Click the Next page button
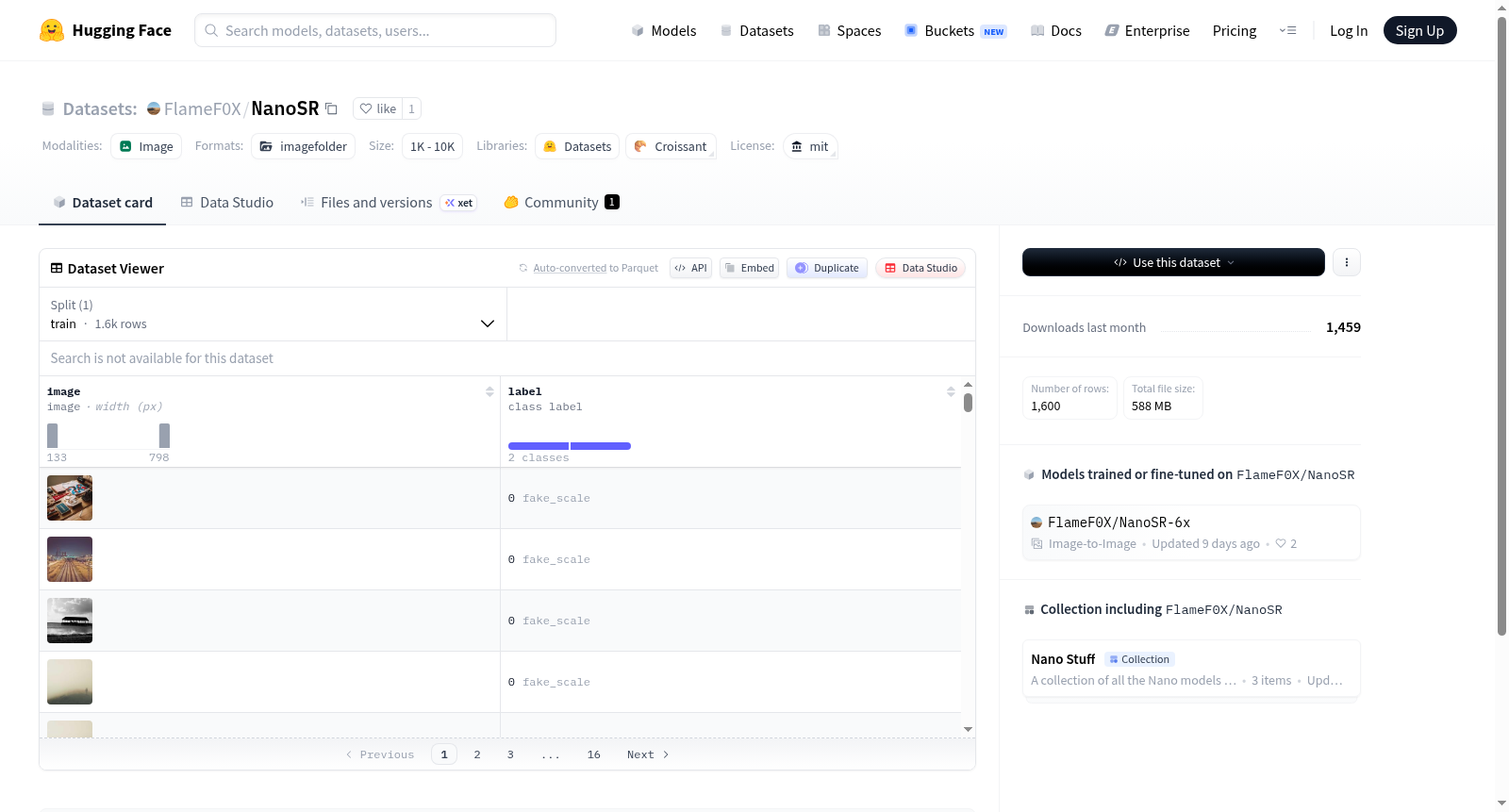The height and width of the screenshot is (812, 1509). coord(648,754)
